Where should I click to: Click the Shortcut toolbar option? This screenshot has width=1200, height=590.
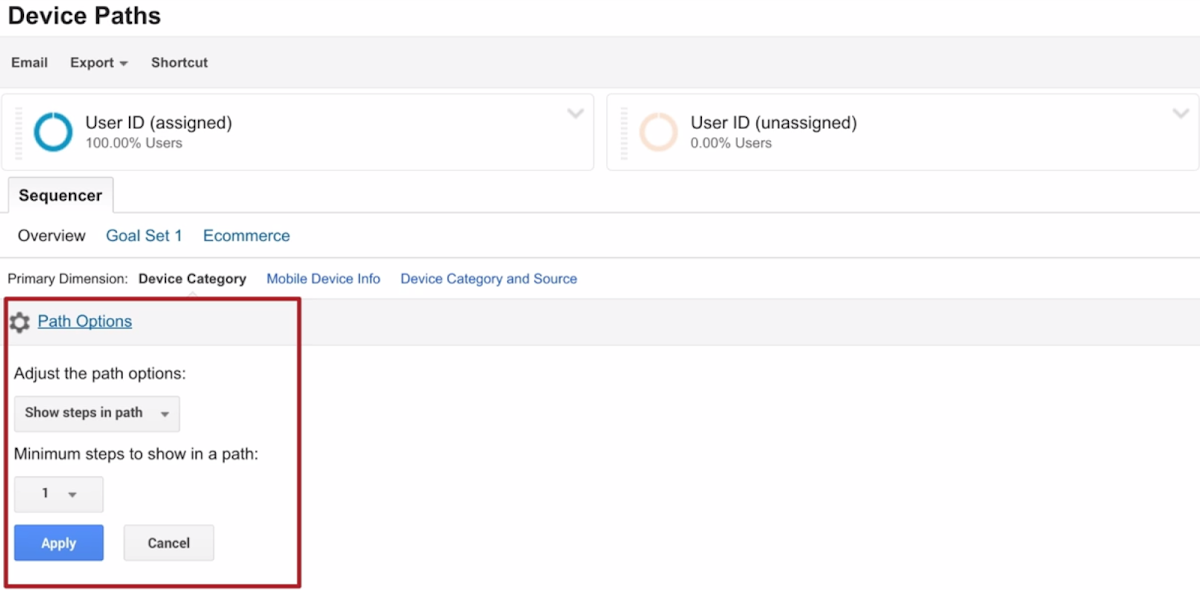pyautogui.click(x=179, y=63)
